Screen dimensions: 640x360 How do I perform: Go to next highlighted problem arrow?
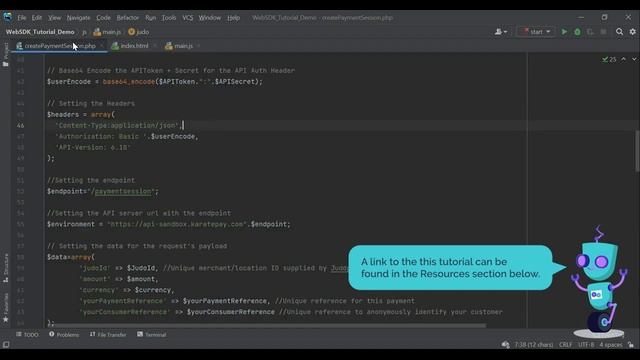634,60
